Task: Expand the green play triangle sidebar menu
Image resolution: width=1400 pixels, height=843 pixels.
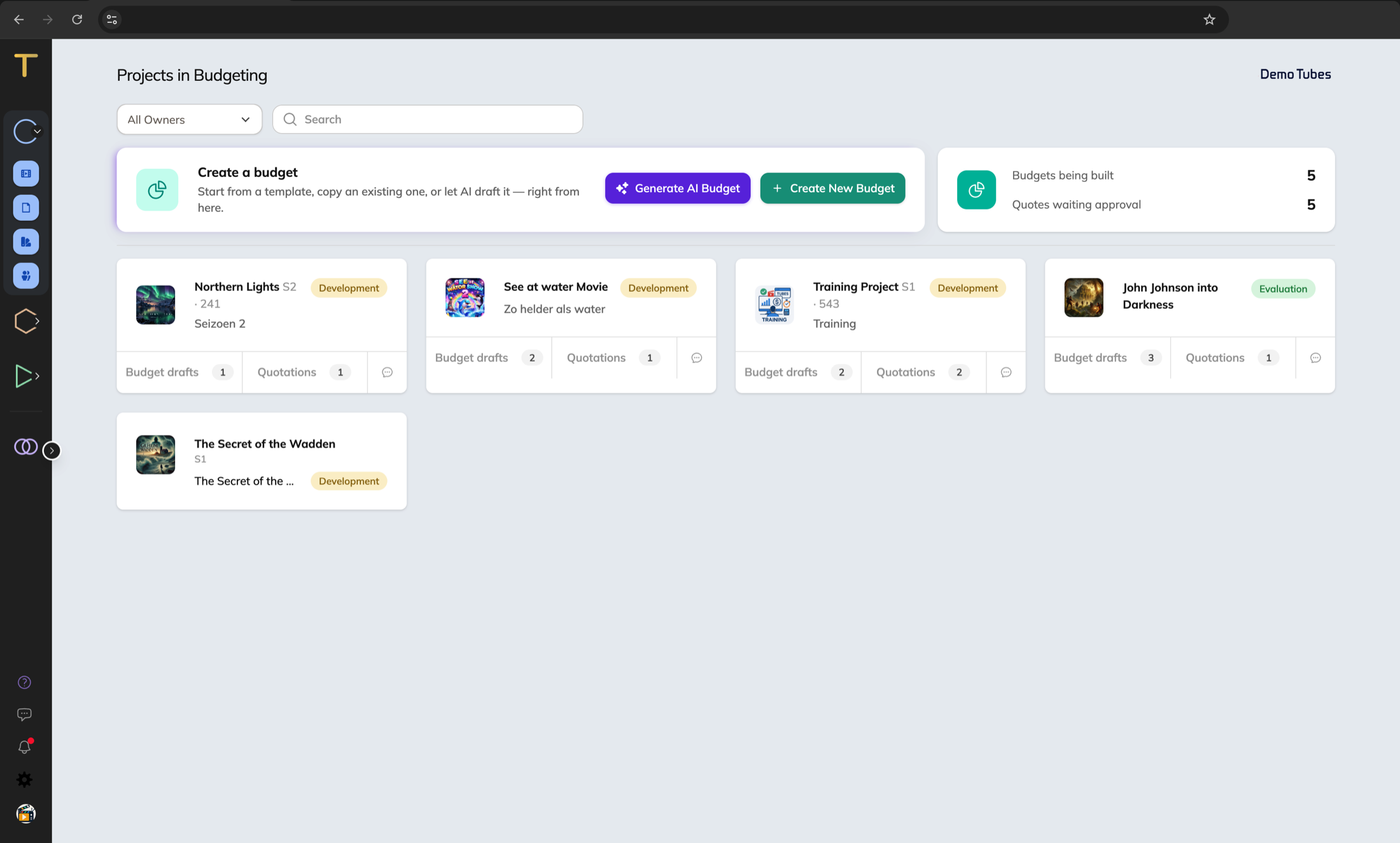Action: pos(26,376)
